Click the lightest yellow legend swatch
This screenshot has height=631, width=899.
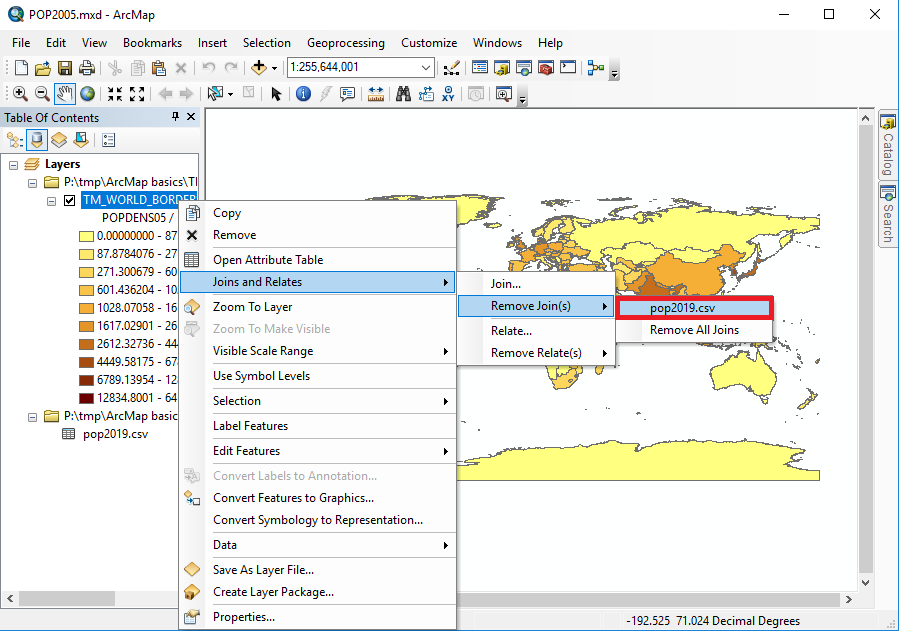coord(86,236)
